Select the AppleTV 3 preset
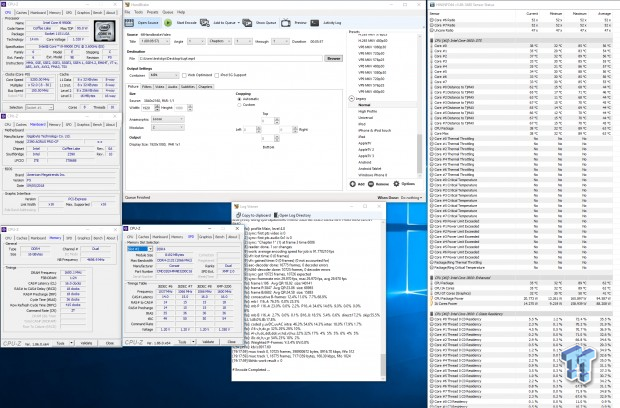Image resolution: width=620 pixels, height=408 pixels. [x=366, y=156]
